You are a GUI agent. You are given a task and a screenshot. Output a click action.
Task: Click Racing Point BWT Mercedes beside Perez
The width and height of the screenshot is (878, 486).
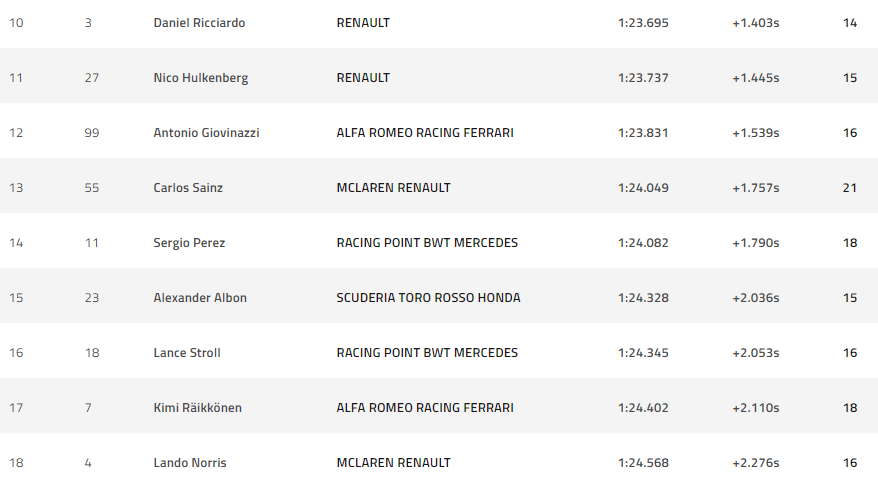click(x=427, y=242)
